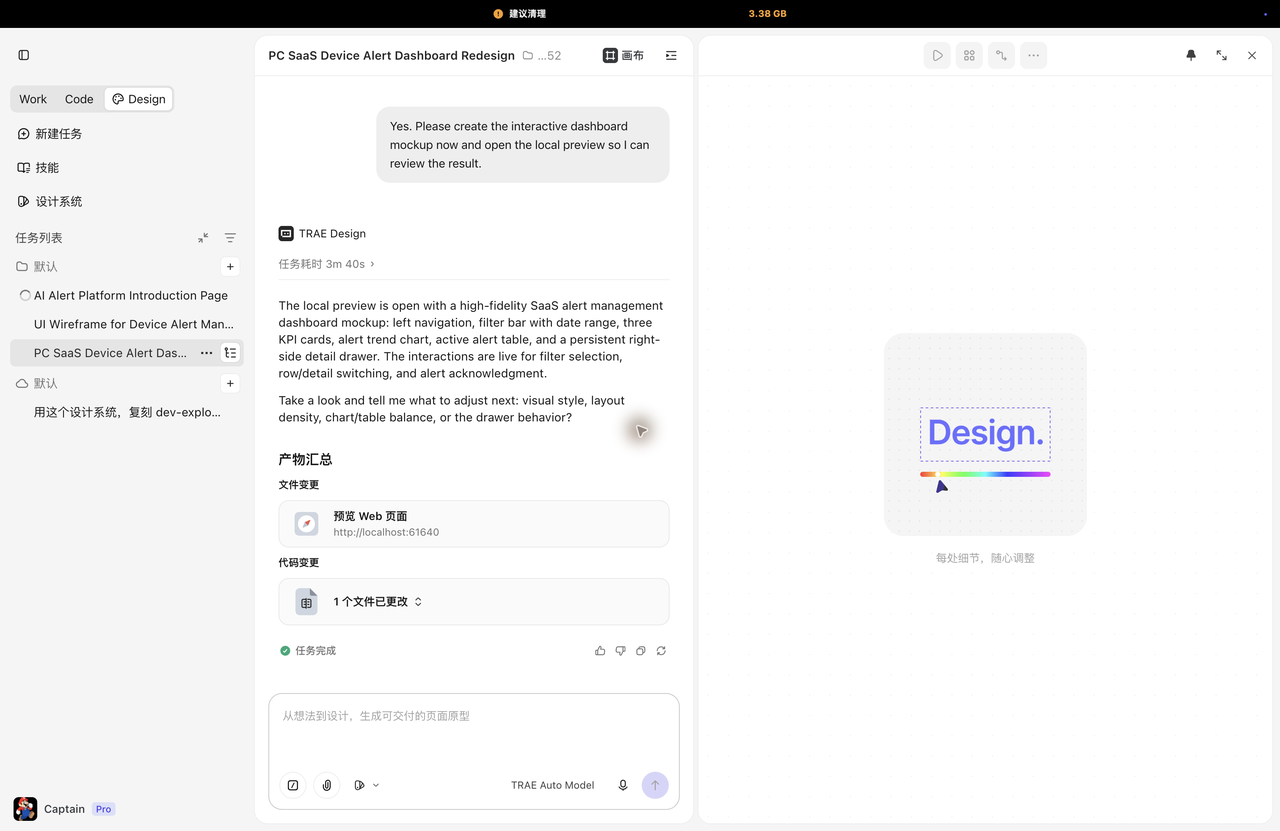Switch to the Work tab
The width and height of the screenshot is (1280, 831).
[x=33, y=99]
